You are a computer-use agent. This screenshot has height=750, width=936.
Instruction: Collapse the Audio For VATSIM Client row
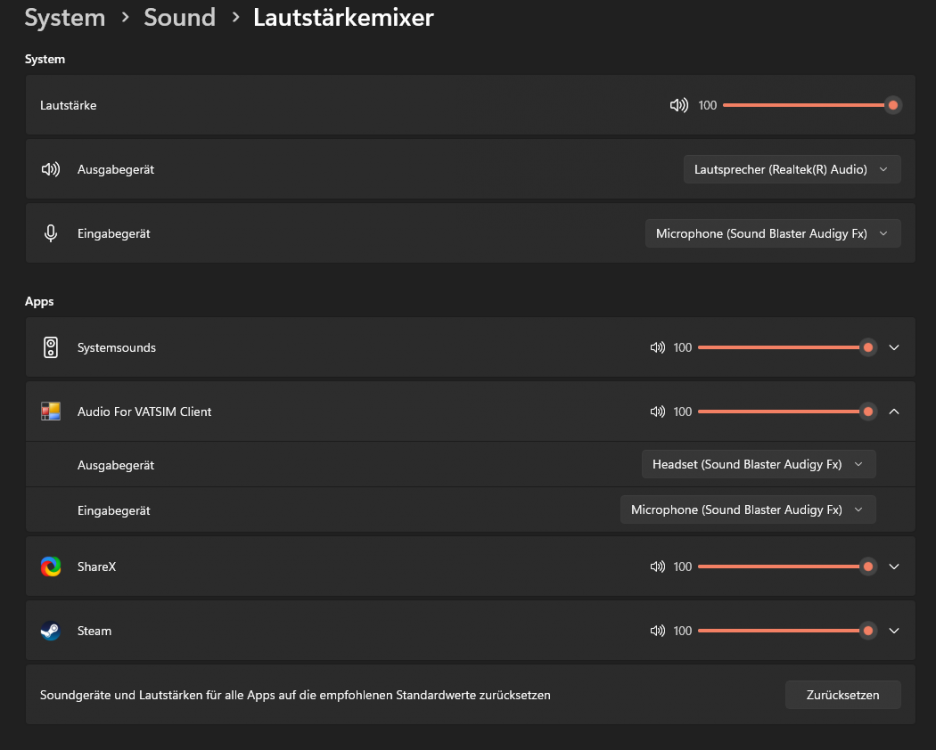pyautogui.click(x=894, y=411)
